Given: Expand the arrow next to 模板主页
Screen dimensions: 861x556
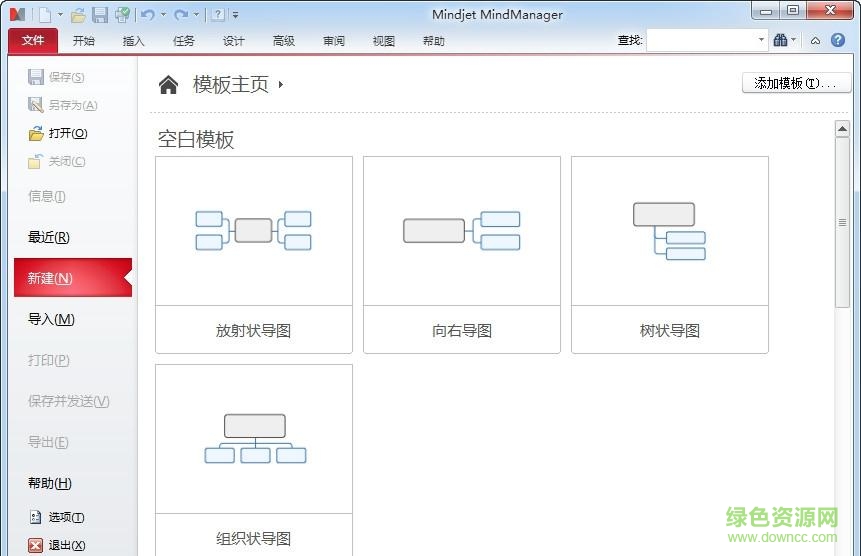Looking at the screenshot, I should coord(281,85).
